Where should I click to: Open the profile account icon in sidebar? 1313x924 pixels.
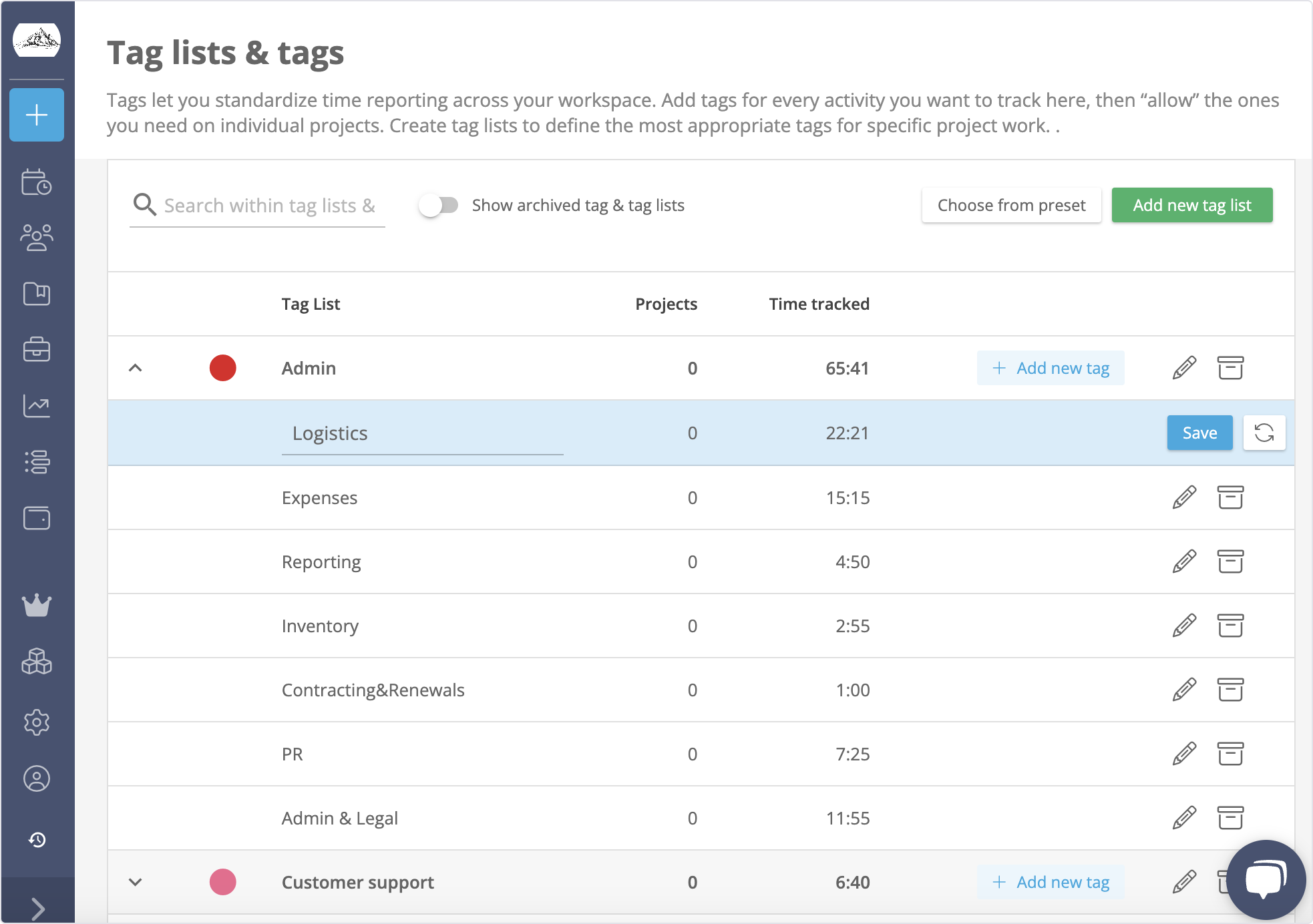coord(37,779)
